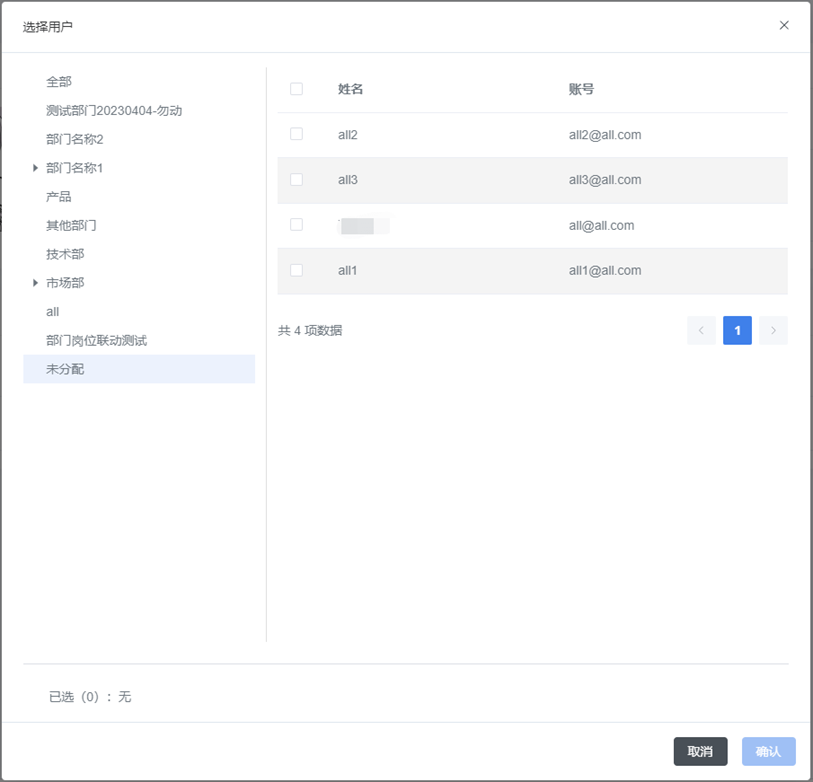Select 其他部门 department
The image size is (813, 782).
[x=71, y=225]
